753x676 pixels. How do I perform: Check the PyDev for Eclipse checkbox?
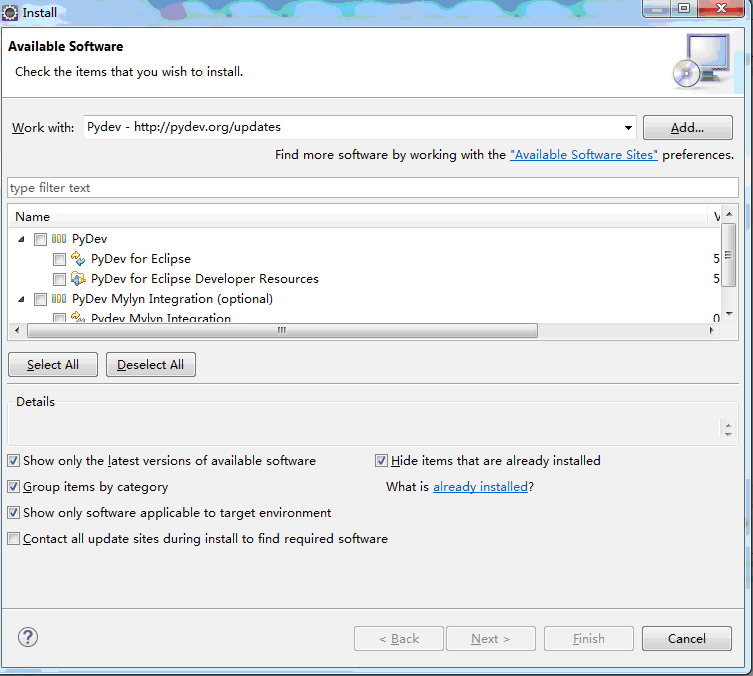click(60, 259)
